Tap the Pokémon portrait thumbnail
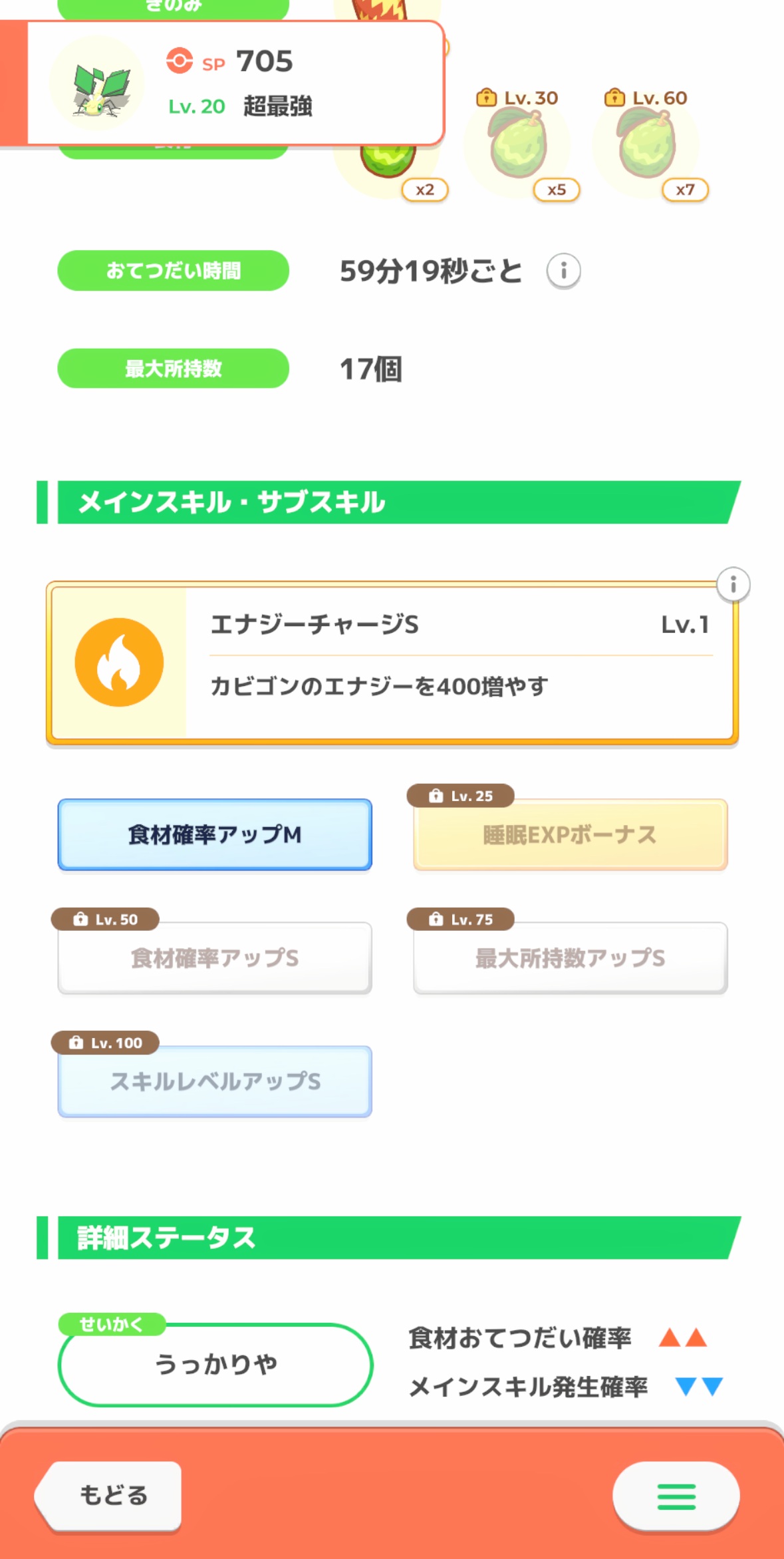 pos(98,84)
